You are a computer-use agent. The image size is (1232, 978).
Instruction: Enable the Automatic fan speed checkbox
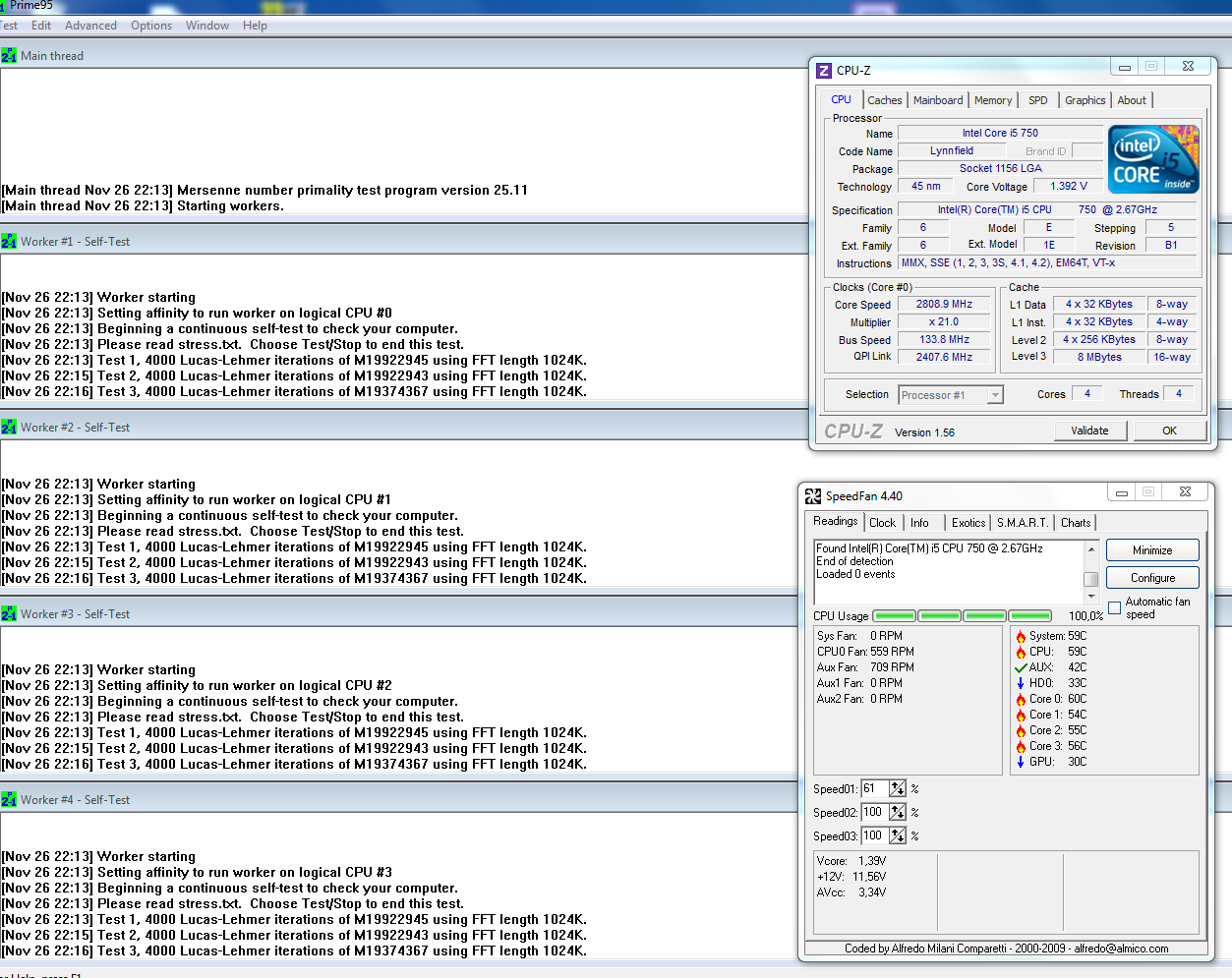(x=1115, y=608)
